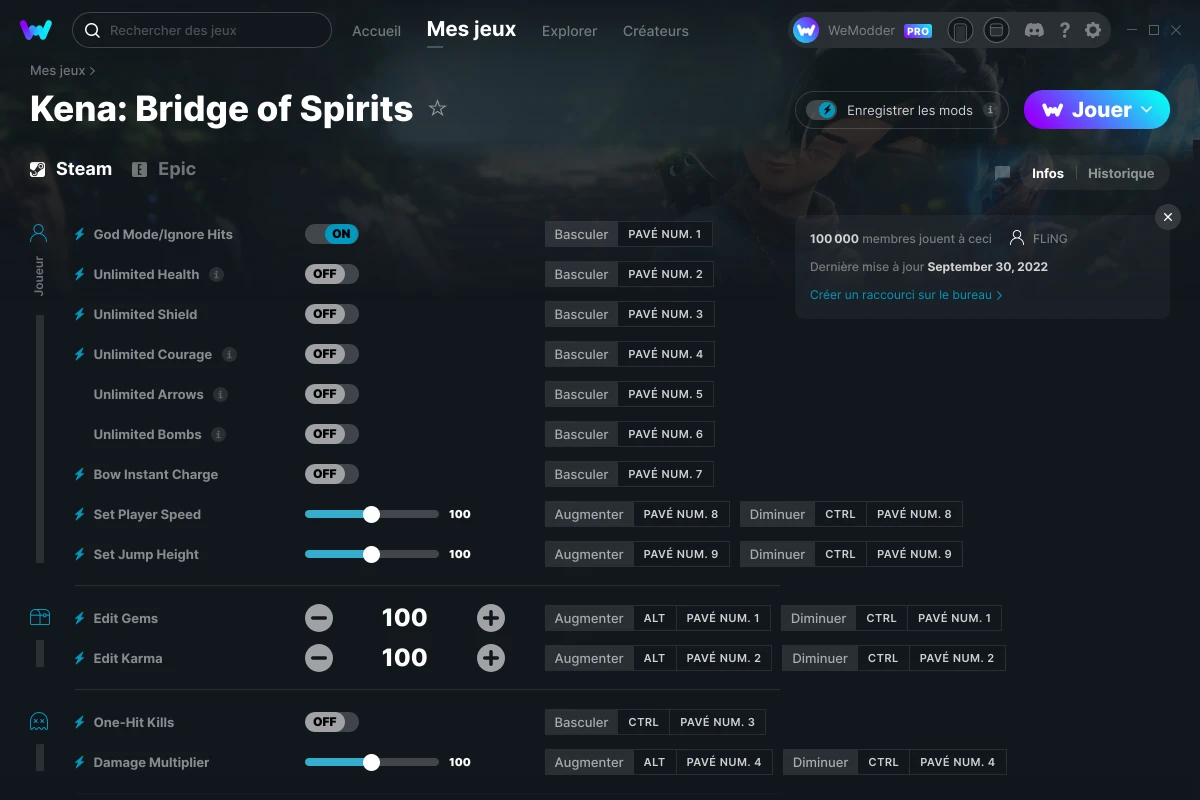The height and width of the screenshot is (800, 1200).
Task: Decrease Edit Karma with minus button
Action: click(x=319, y=658)
